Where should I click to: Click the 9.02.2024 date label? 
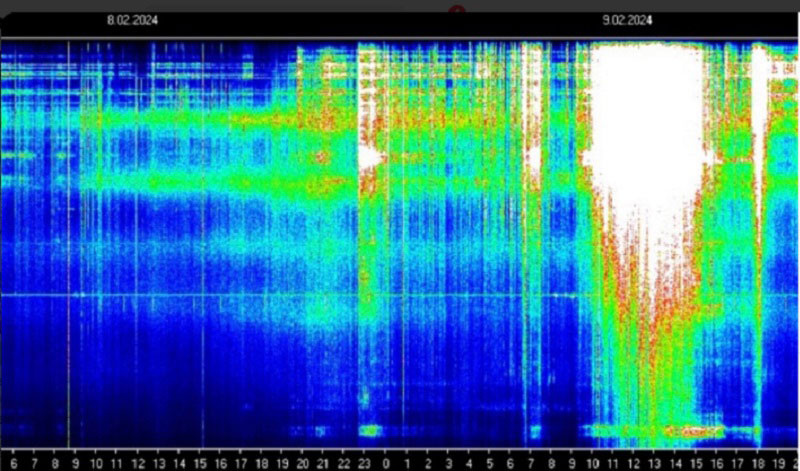[627, 20]
